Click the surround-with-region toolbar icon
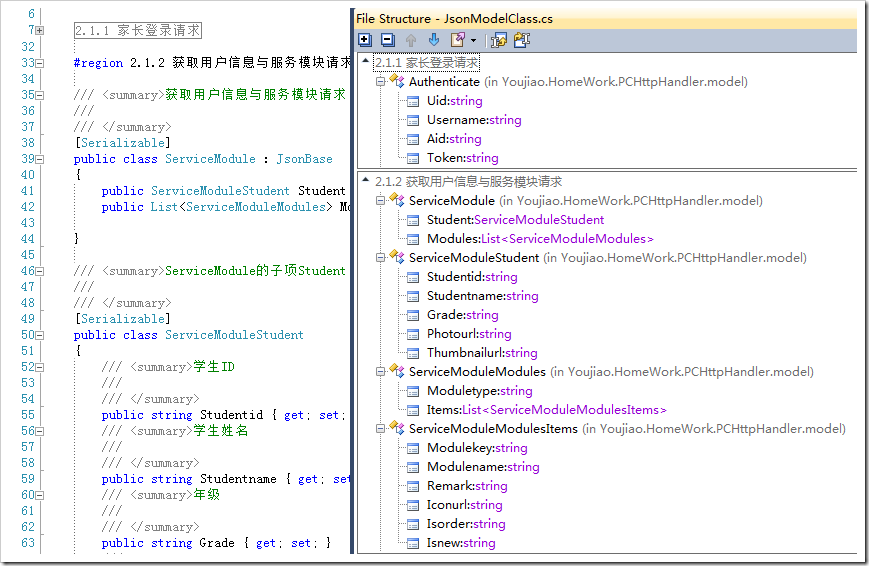Screen dimensions: 869x566 [x=458, y=40]
